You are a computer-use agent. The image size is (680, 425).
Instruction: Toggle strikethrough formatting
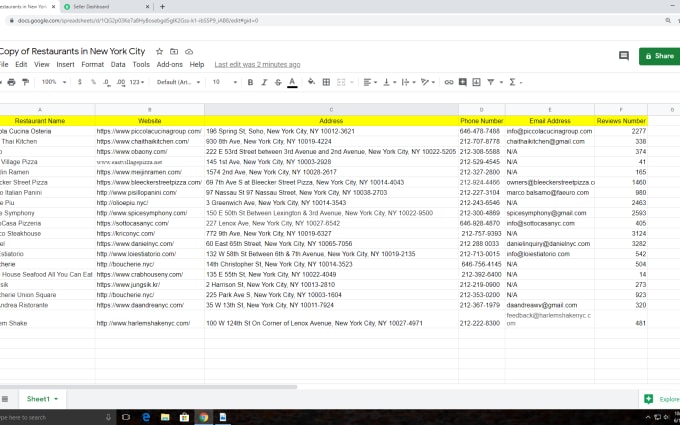pyautogui.click(x=278, y=82)
